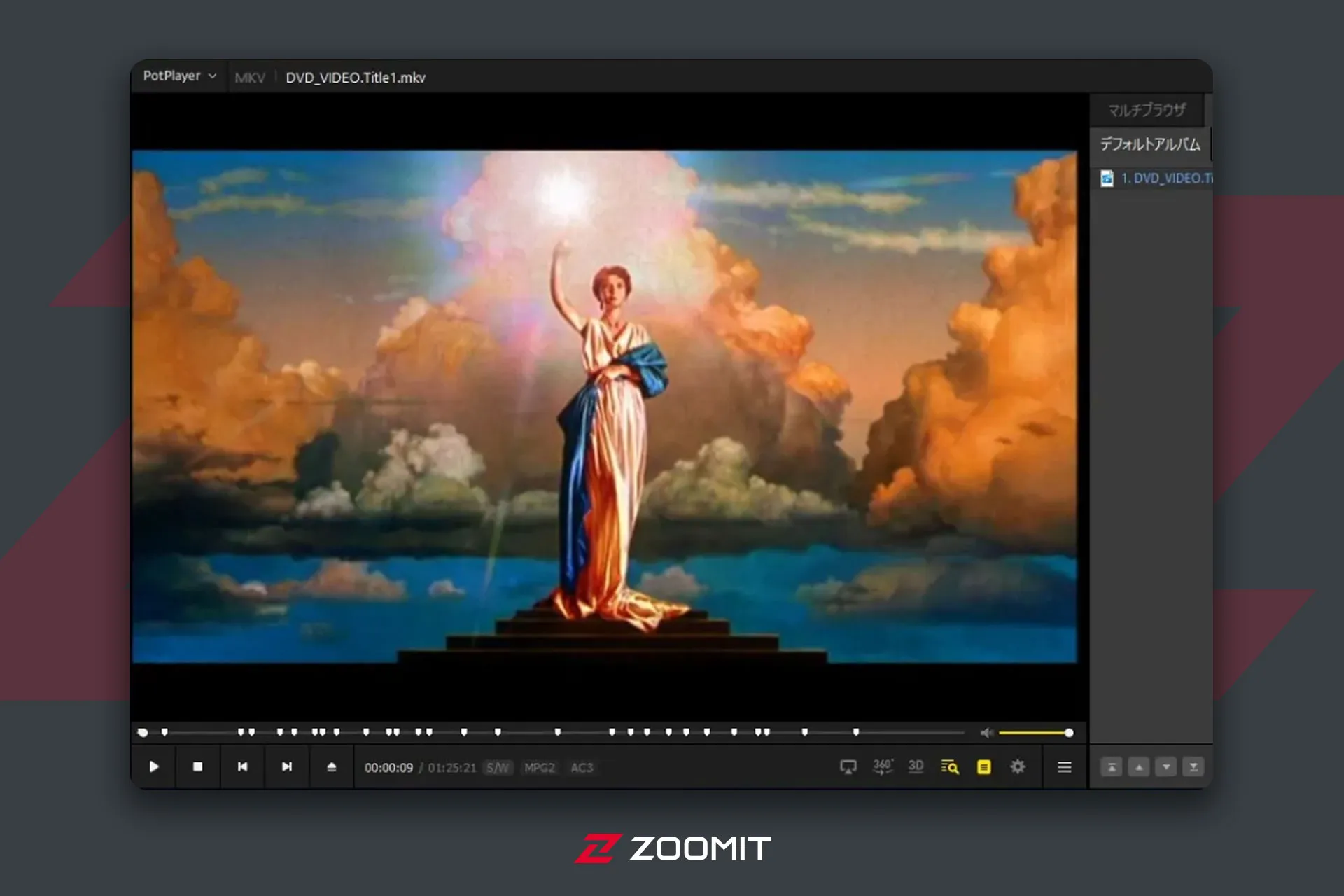Stop the video with the Stop button
The width and height of the screenshot is (1344, 896).
197,766
